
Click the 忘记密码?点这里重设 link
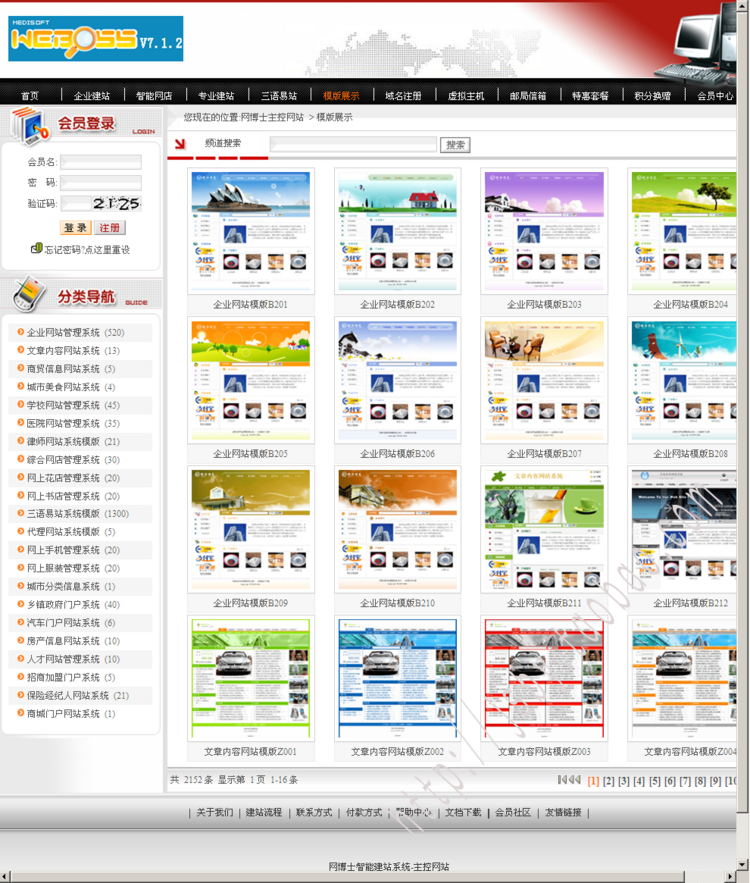[87, 249]
